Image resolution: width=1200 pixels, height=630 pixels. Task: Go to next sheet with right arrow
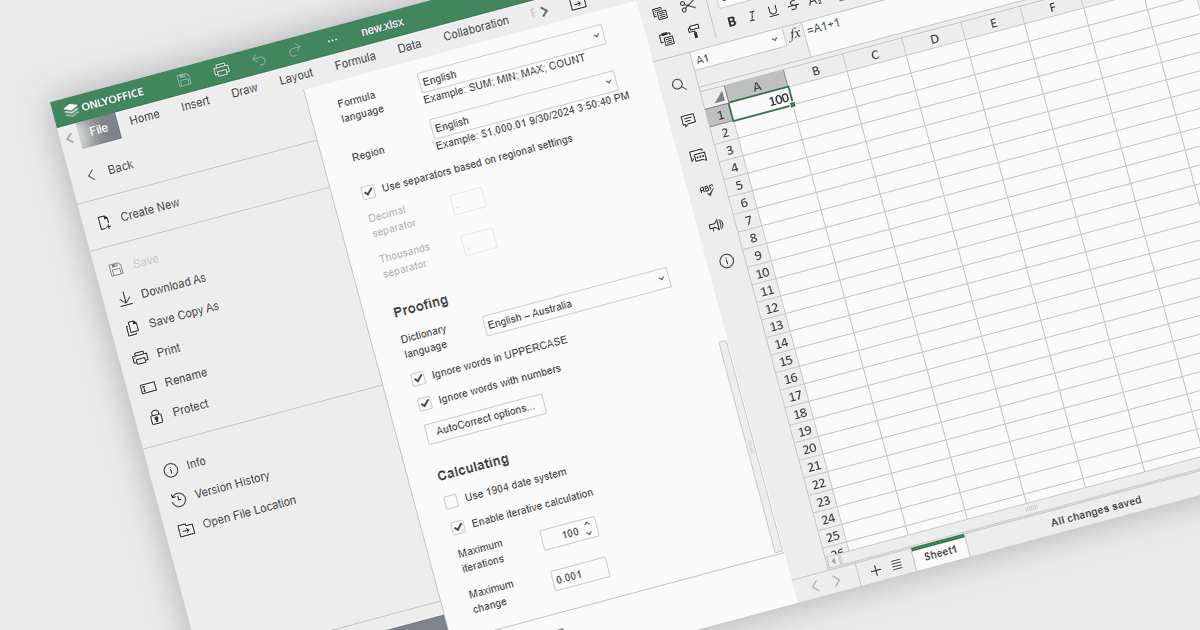837,581
